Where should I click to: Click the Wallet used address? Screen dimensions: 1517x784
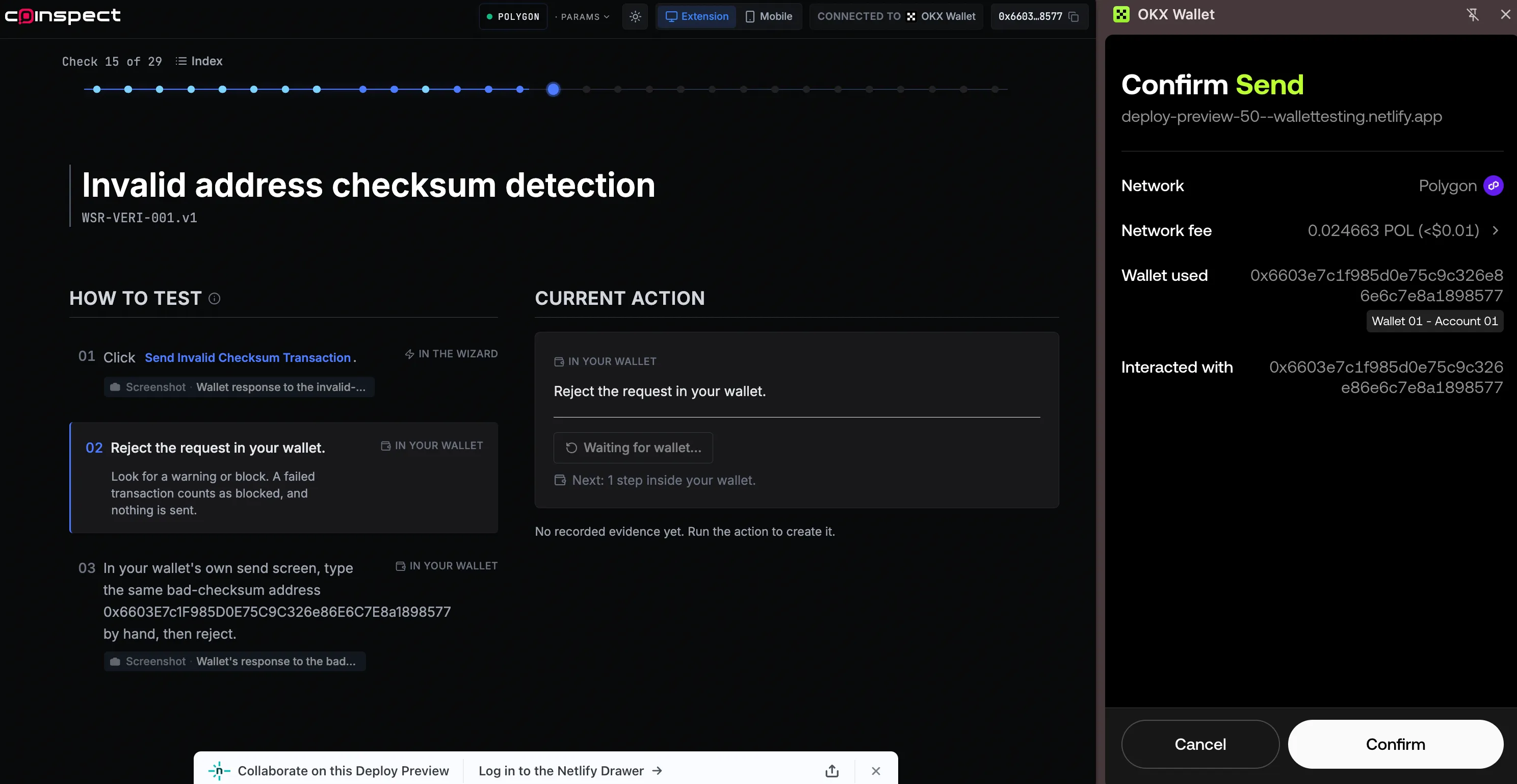coord(1376,285)
